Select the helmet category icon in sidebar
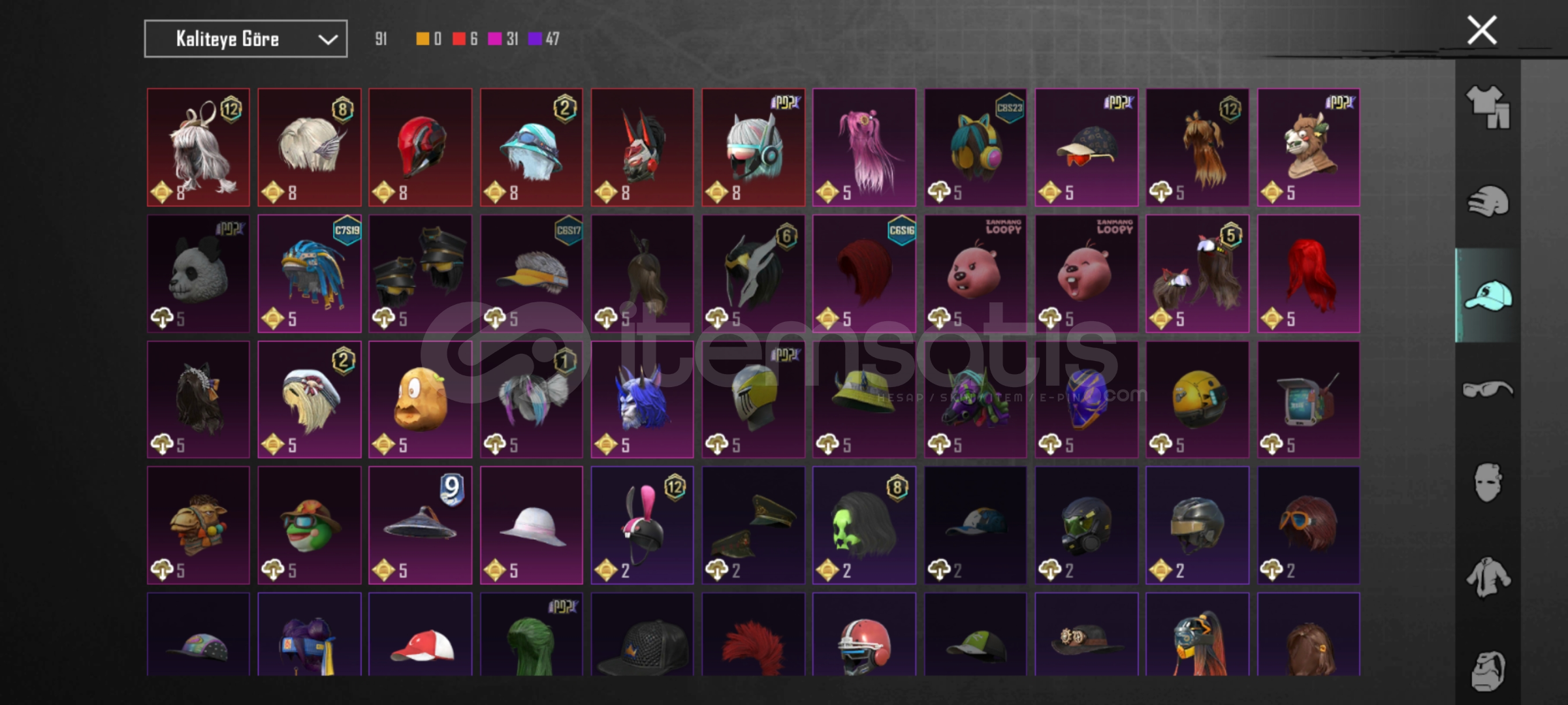The height and width of the screenshot is (705, 1568). [1488, 201]
